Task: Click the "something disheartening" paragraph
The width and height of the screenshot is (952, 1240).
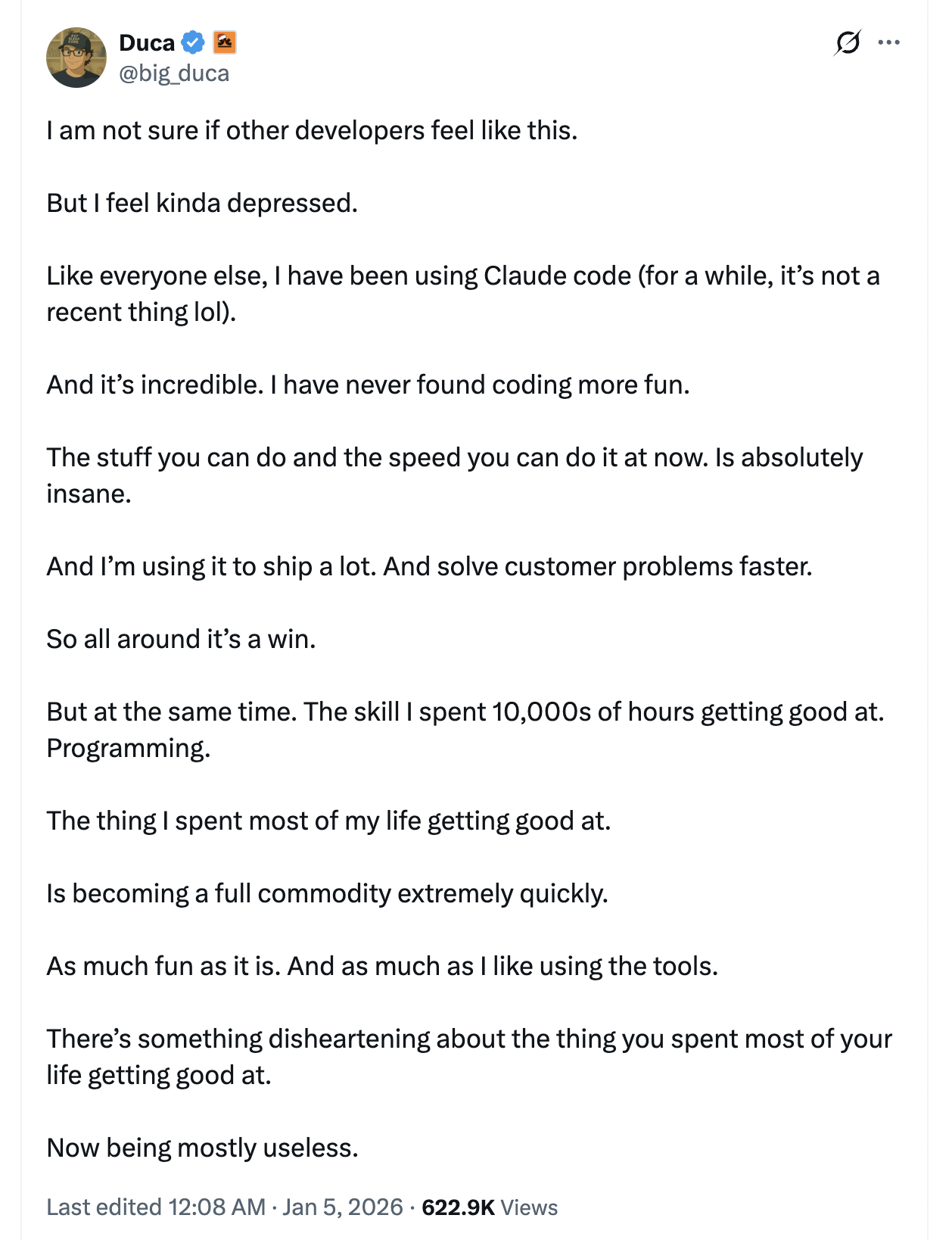Action: [469, 1057]
